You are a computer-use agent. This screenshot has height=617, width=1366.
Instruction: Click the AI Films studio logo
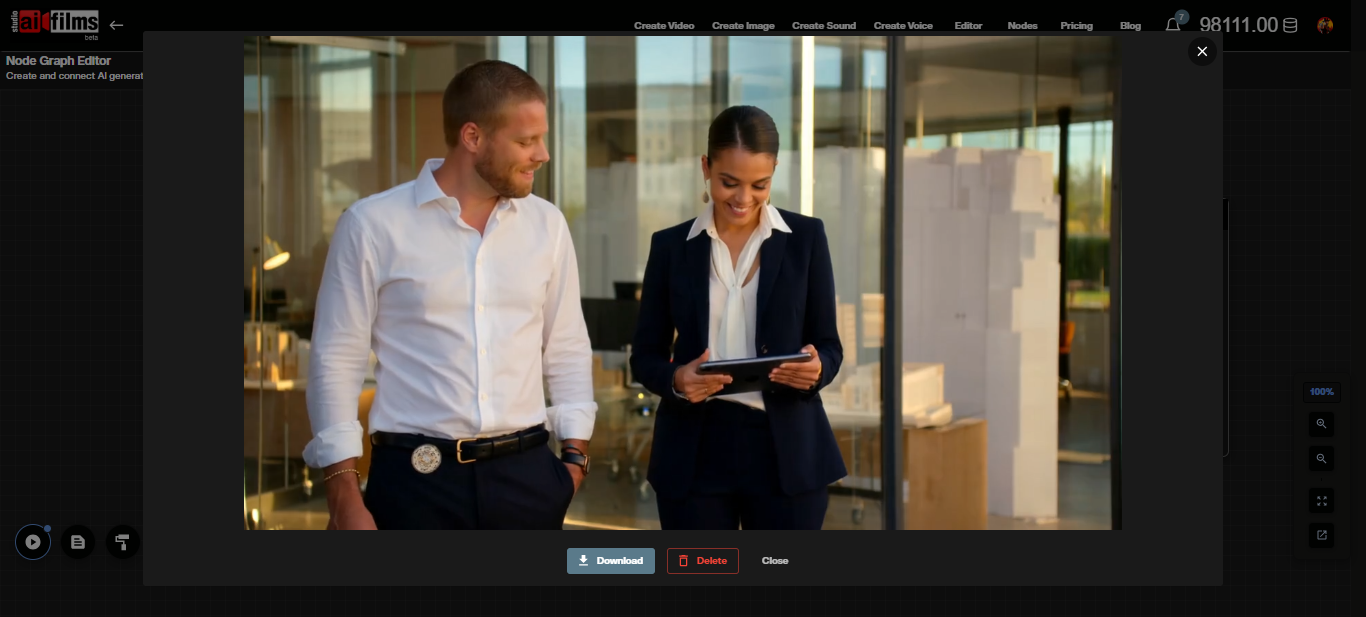click(x=55, y=22)
